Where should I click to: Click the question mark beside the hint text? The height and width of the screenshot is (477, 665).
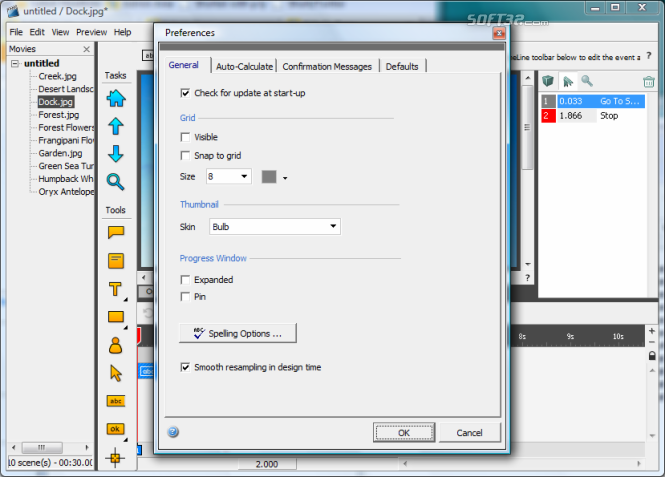pyautogui.click(x=648, y=56)
